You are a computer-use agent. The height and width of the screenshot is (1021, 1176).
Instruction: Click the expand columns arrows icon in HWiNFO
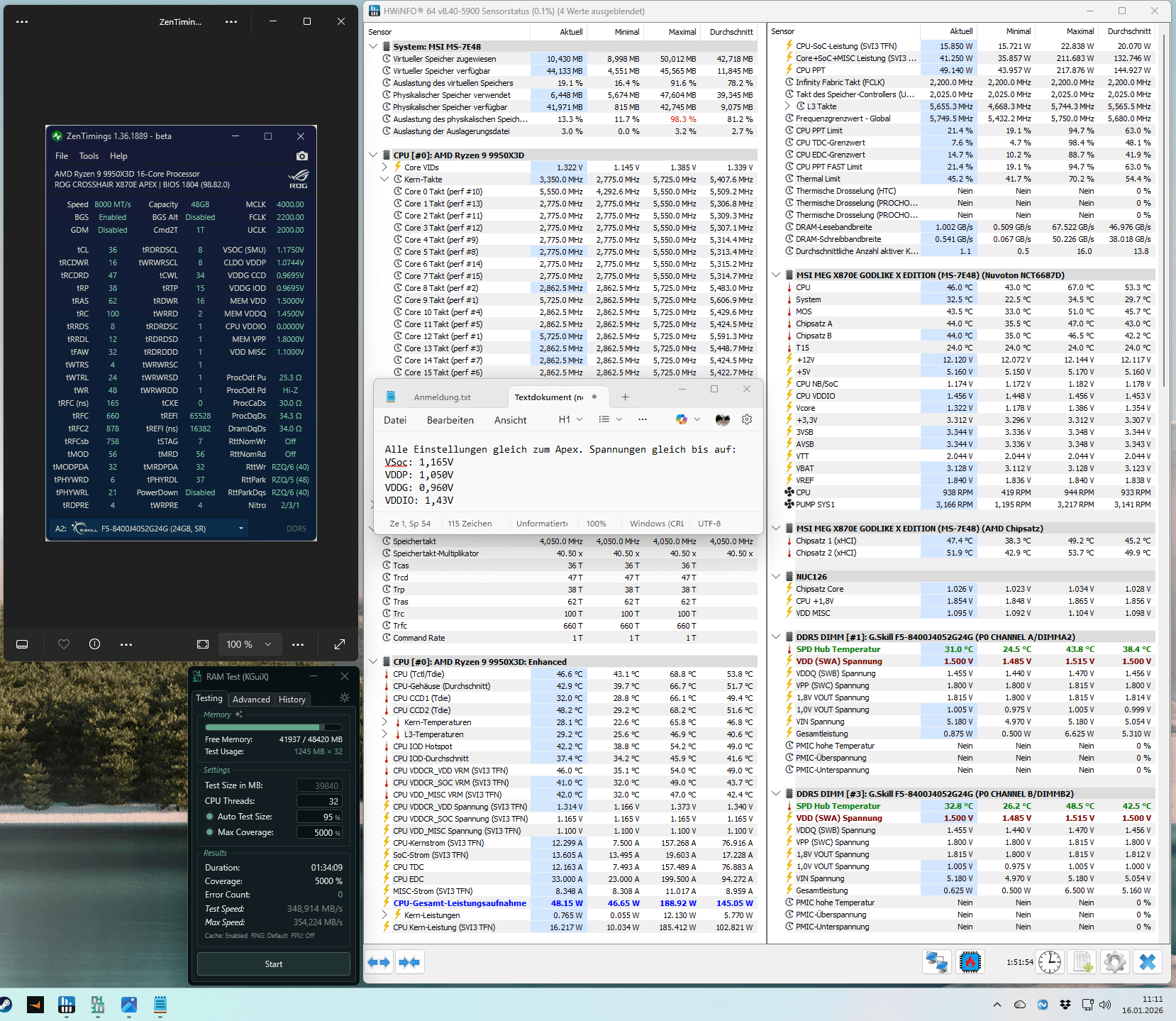click(x=379, y=962)
